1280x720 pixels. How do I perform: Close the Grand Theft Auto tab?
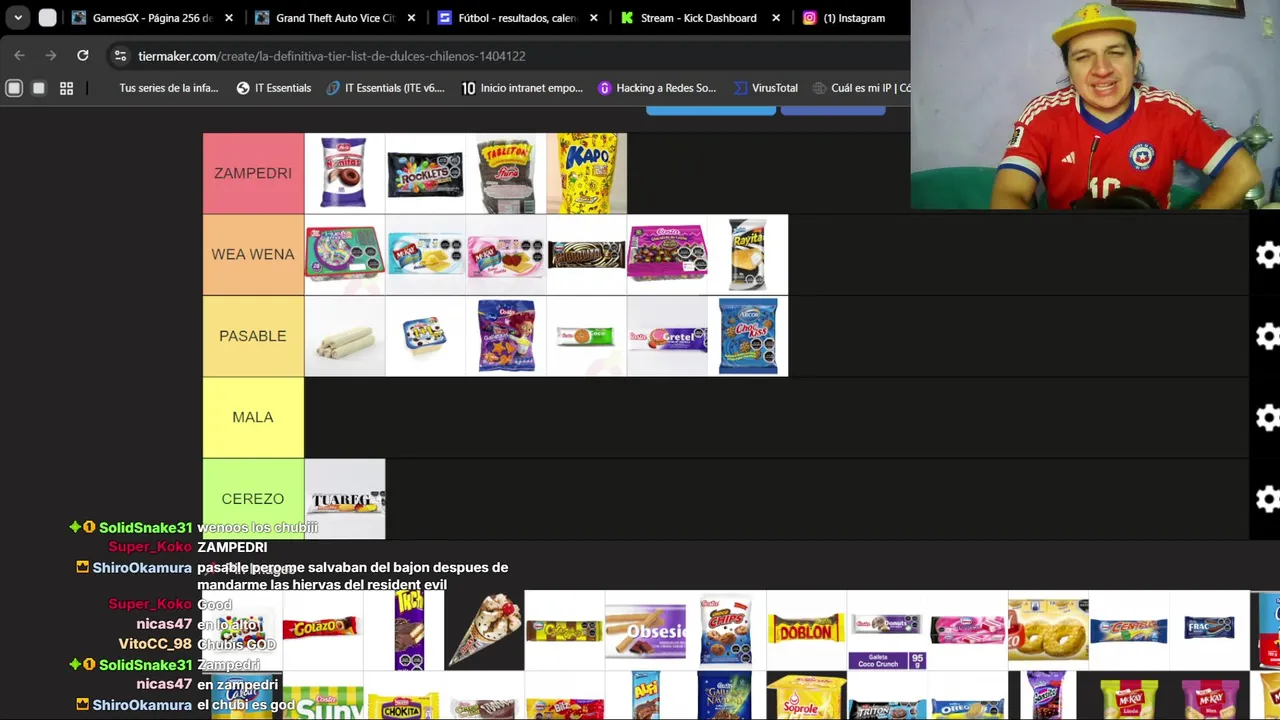[411, 18]
